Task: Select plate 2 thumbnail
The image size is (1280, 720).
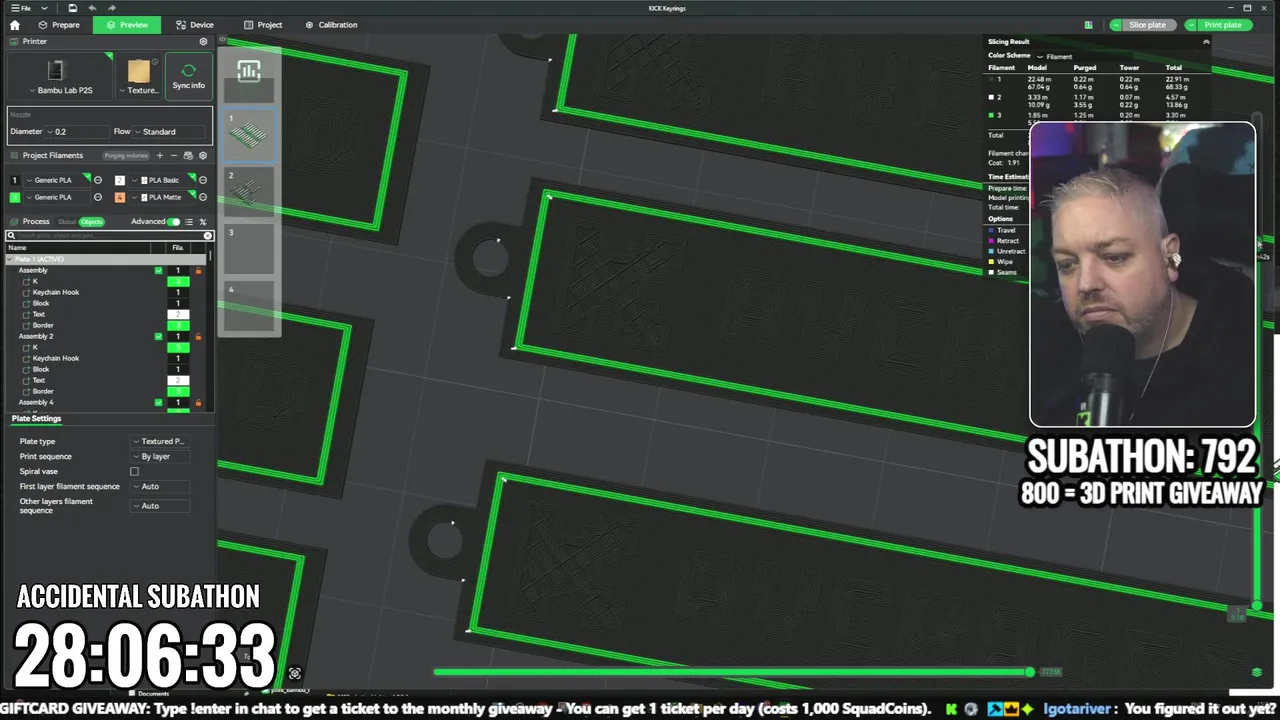Action: pos(249,191)
